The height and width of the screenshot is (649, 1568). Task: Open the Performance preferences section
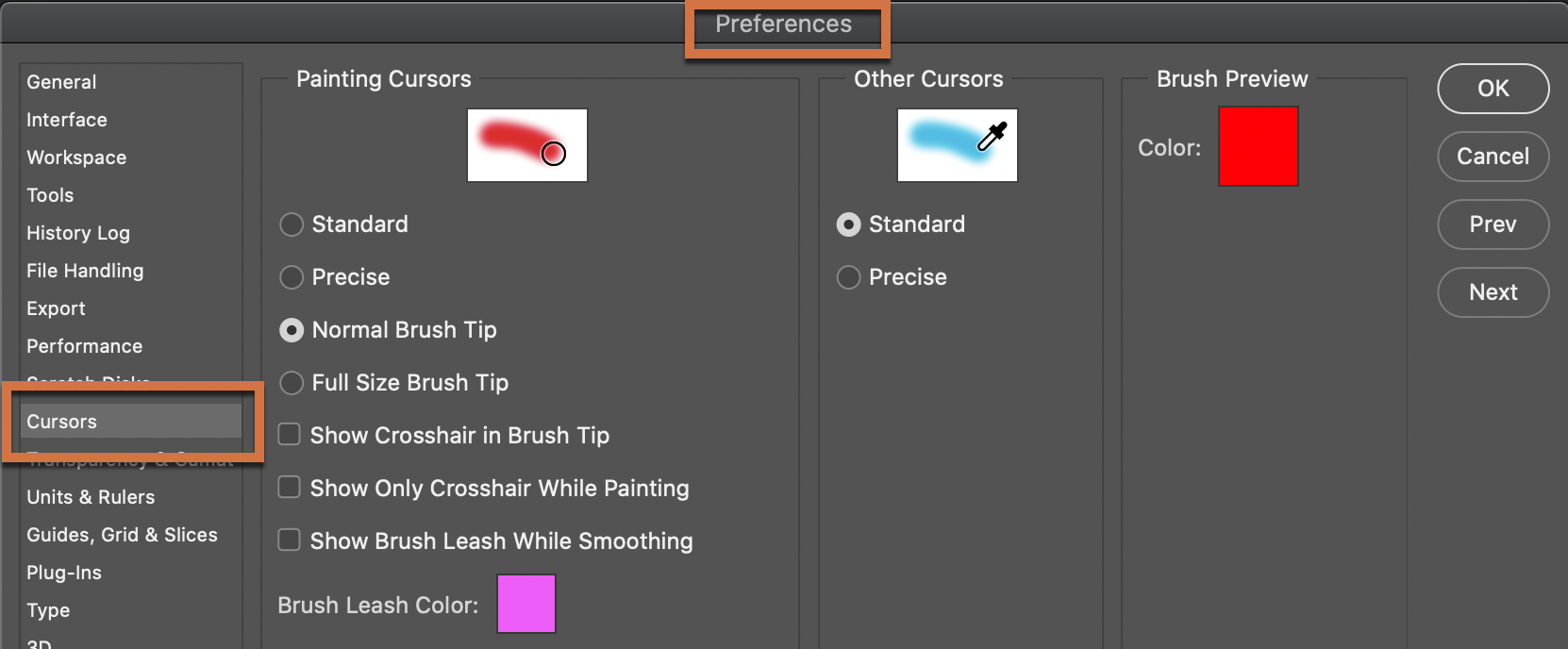(x=84, y=346)
